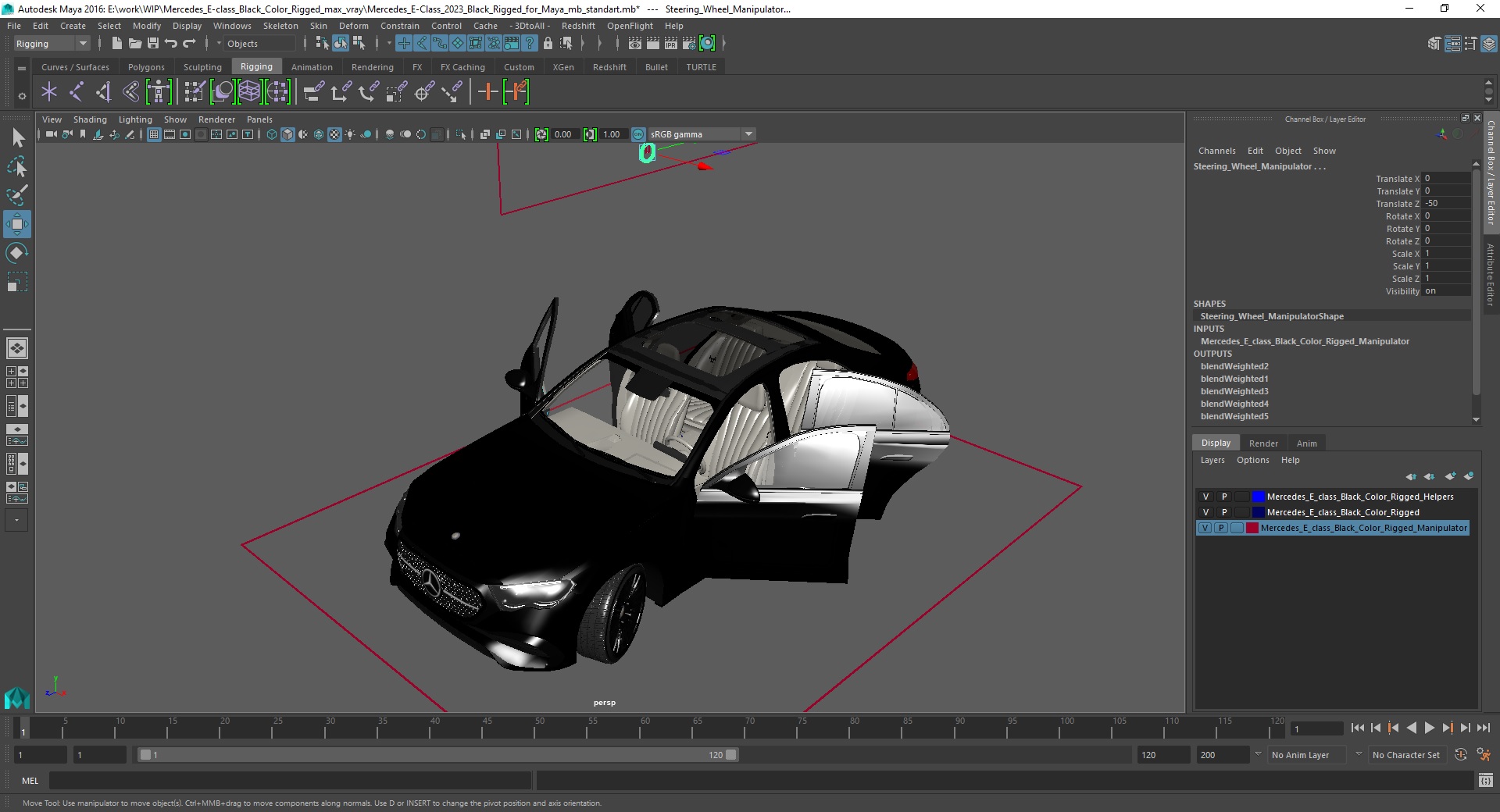Activate the Paint Selection tool
Screen dimensions: 1500x812
(x=17, y=195)
